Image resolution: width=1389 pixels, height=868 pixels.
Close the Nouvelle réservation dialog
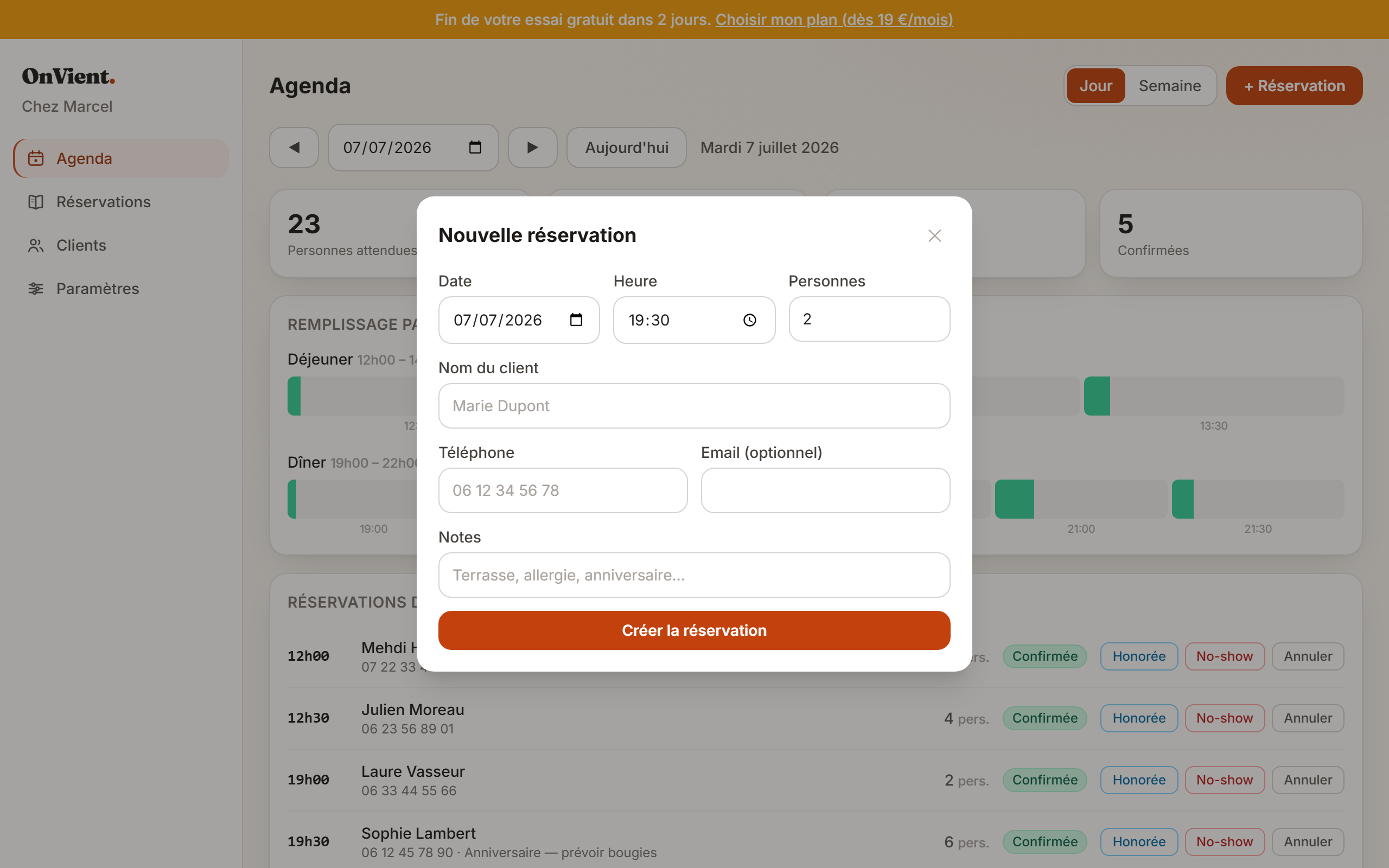tap(934, 236)
